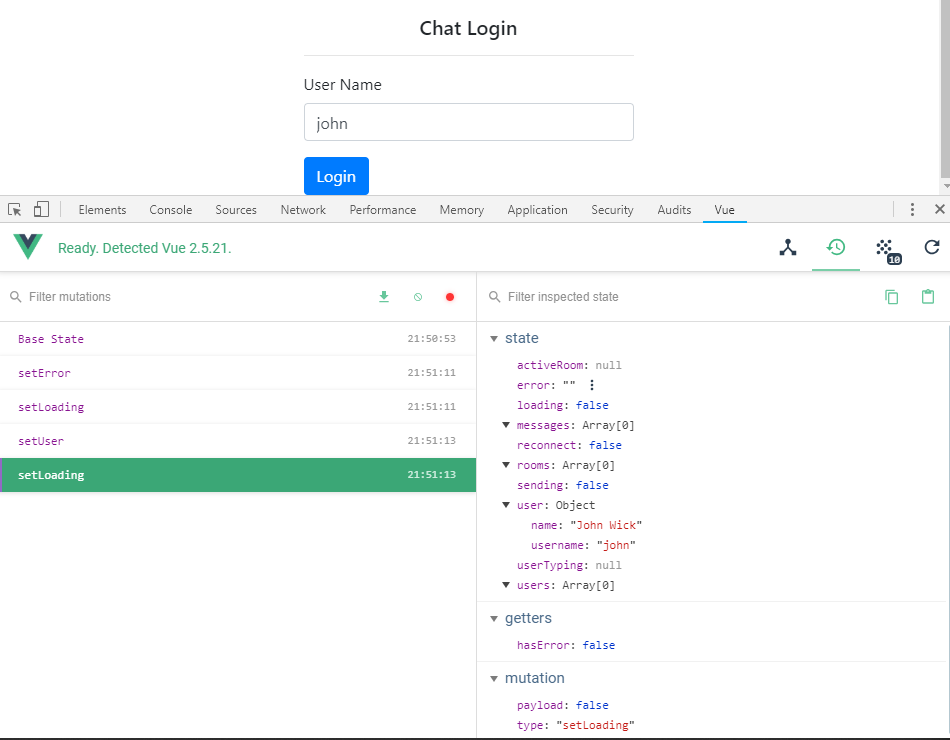Expand the users array
This screenshot has width=950, height=740.
(x=506, y=585)
